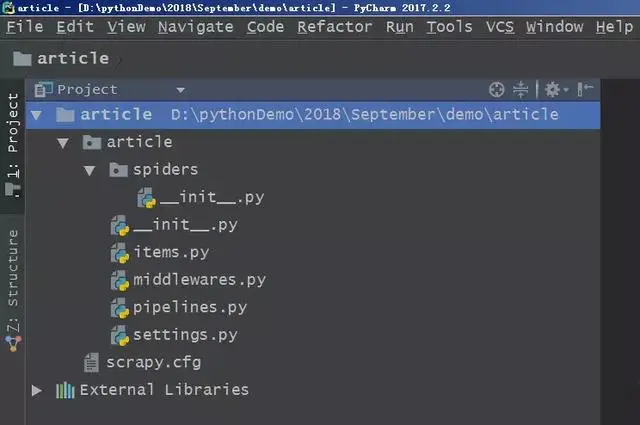Click the External Libraries bars icon
The width and height of the screenshot is (640, 425).
pyautogui.click(x=65, y=390)
